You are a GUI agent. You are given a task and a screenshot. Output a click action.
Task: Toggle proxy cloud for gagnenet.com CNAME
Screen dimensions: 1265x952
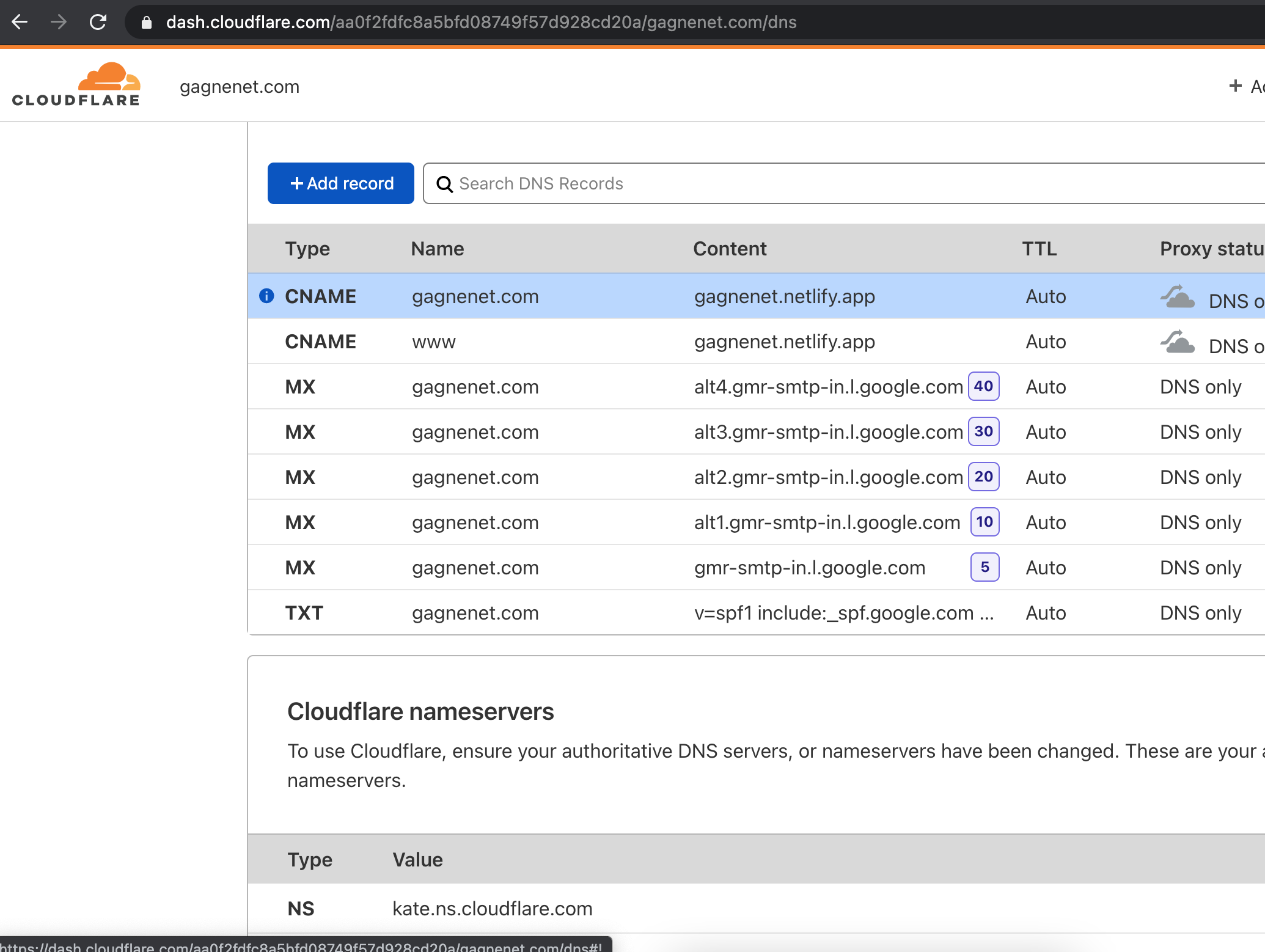[x=1178, y=296]
